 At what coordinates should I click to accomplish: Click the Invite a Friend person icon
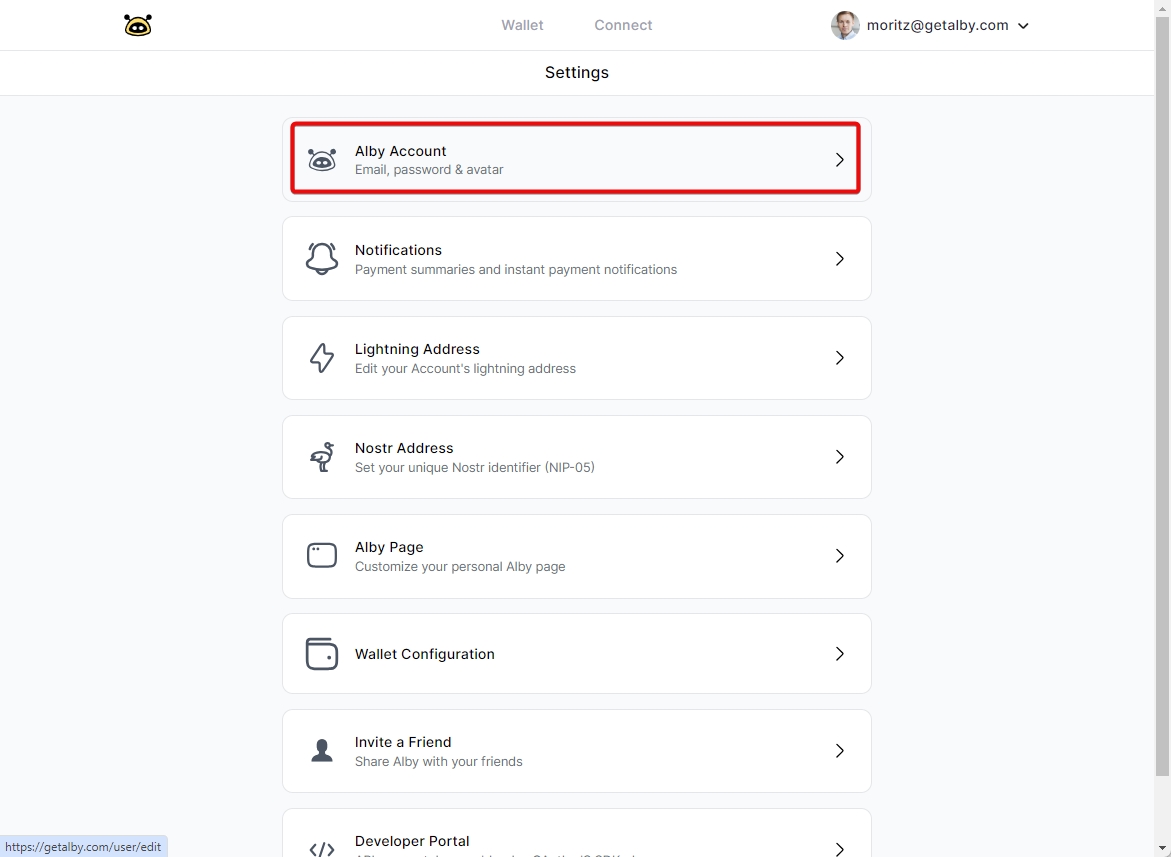click(322, 751)
